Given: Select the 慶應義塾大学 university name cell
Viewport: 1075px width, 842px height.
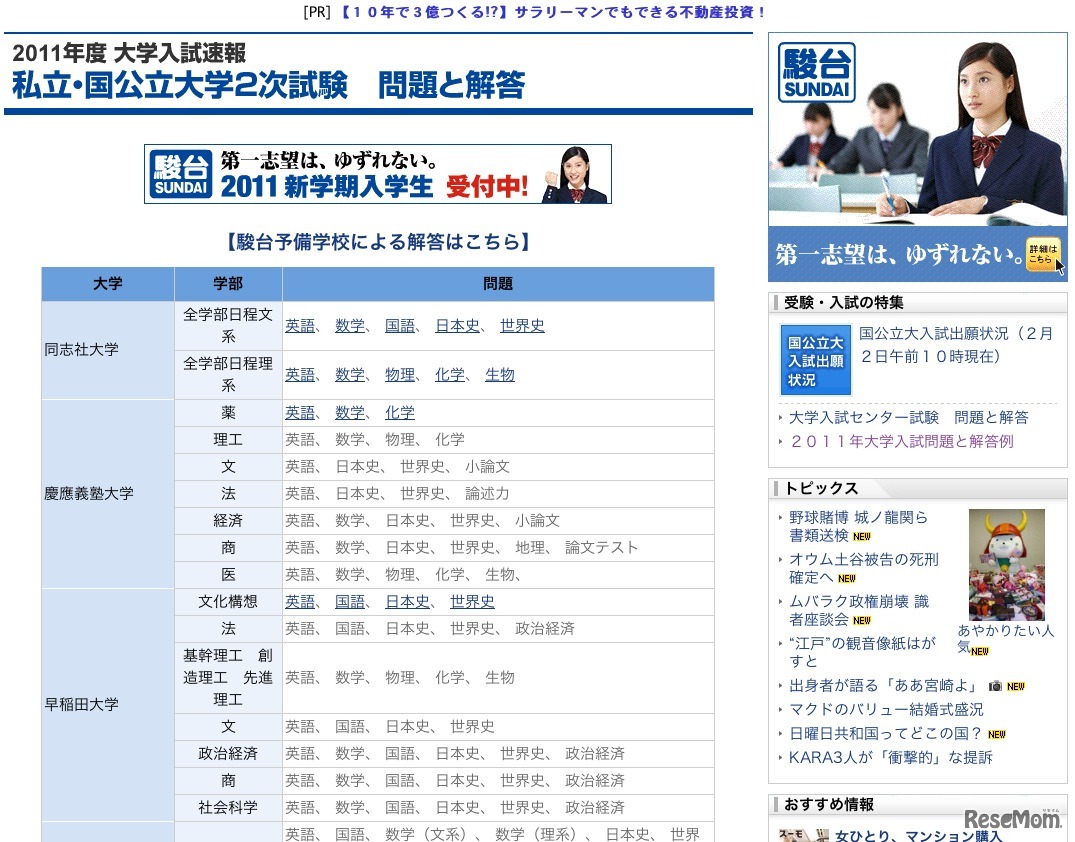Looking at the screenshot, I should (108, 494).
